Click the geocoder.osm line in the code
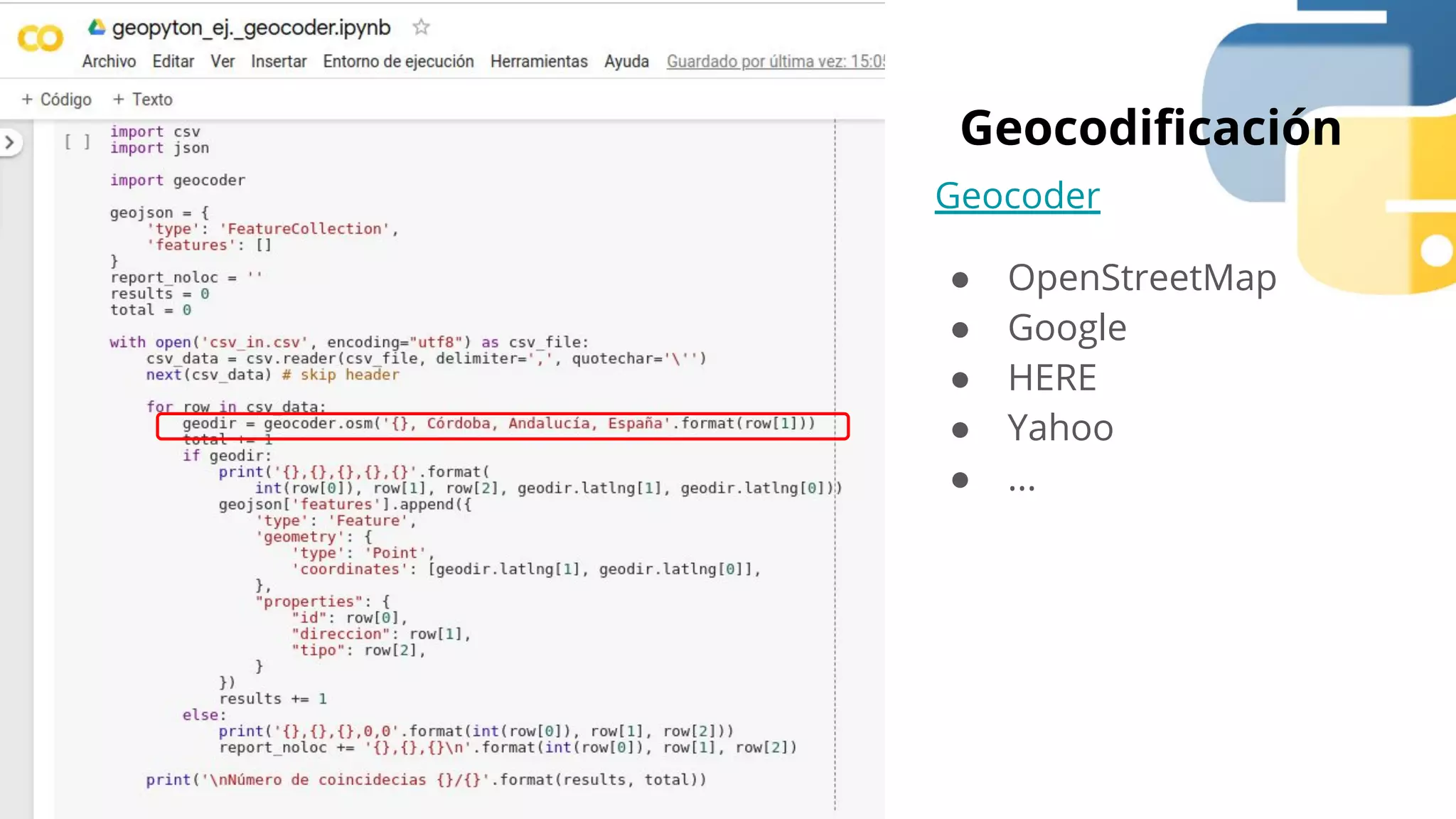This screenshot has width=1456, height=819. pos(499,424)
